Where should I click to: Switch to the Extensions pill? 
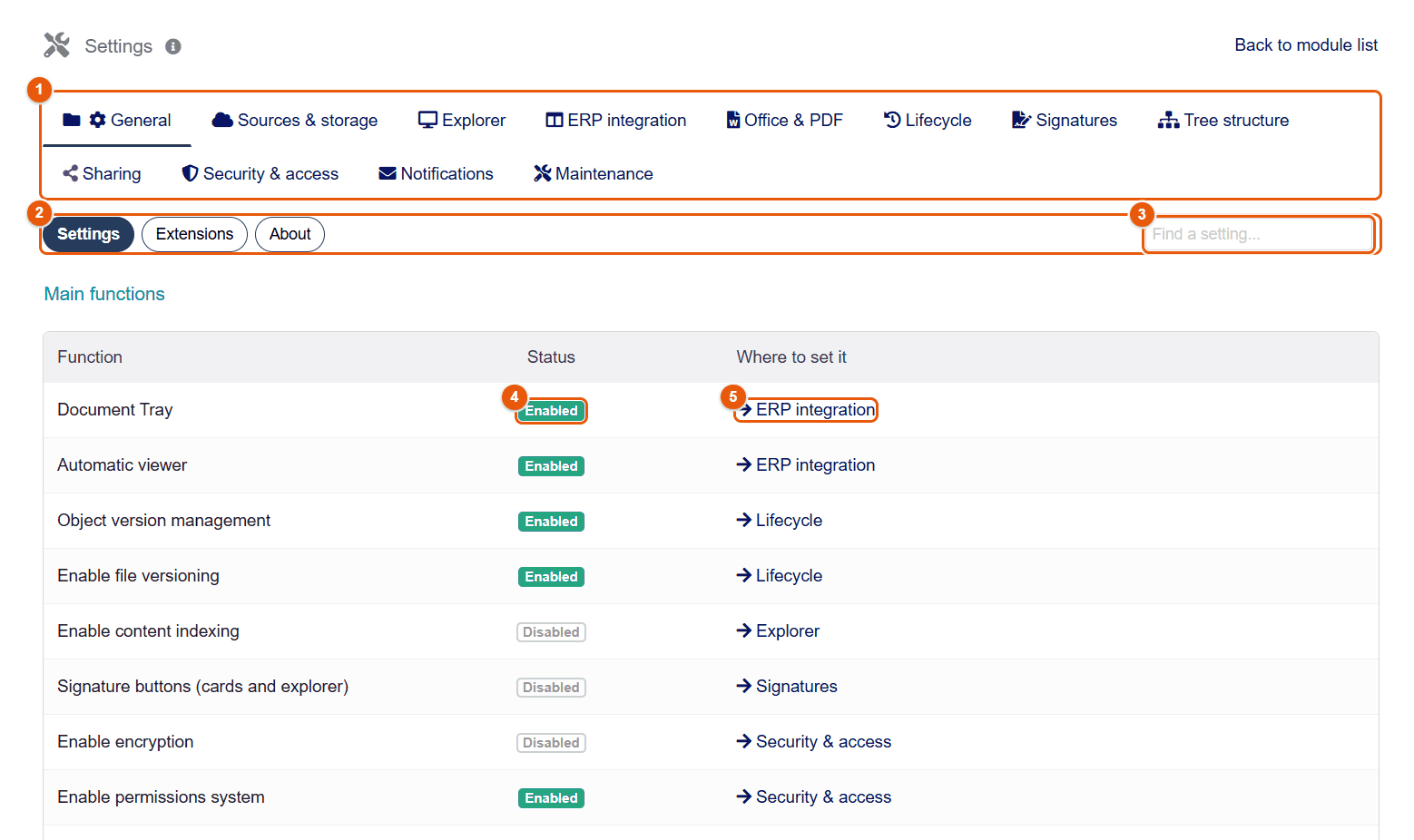[194, 234]
